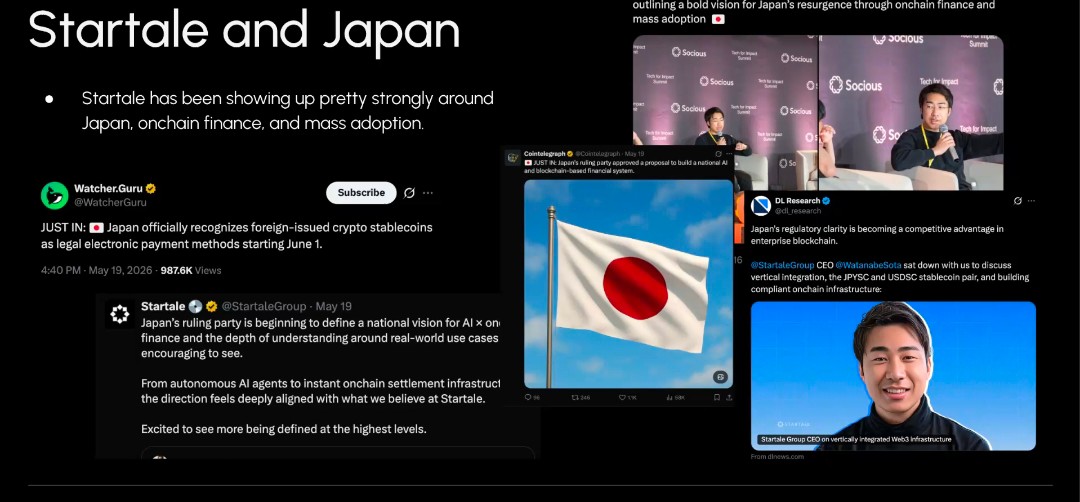This screenshot has height=502, width=1080.
Task: Click the Watcher.Guru profile avatar
Action: (x=54, y=196)
